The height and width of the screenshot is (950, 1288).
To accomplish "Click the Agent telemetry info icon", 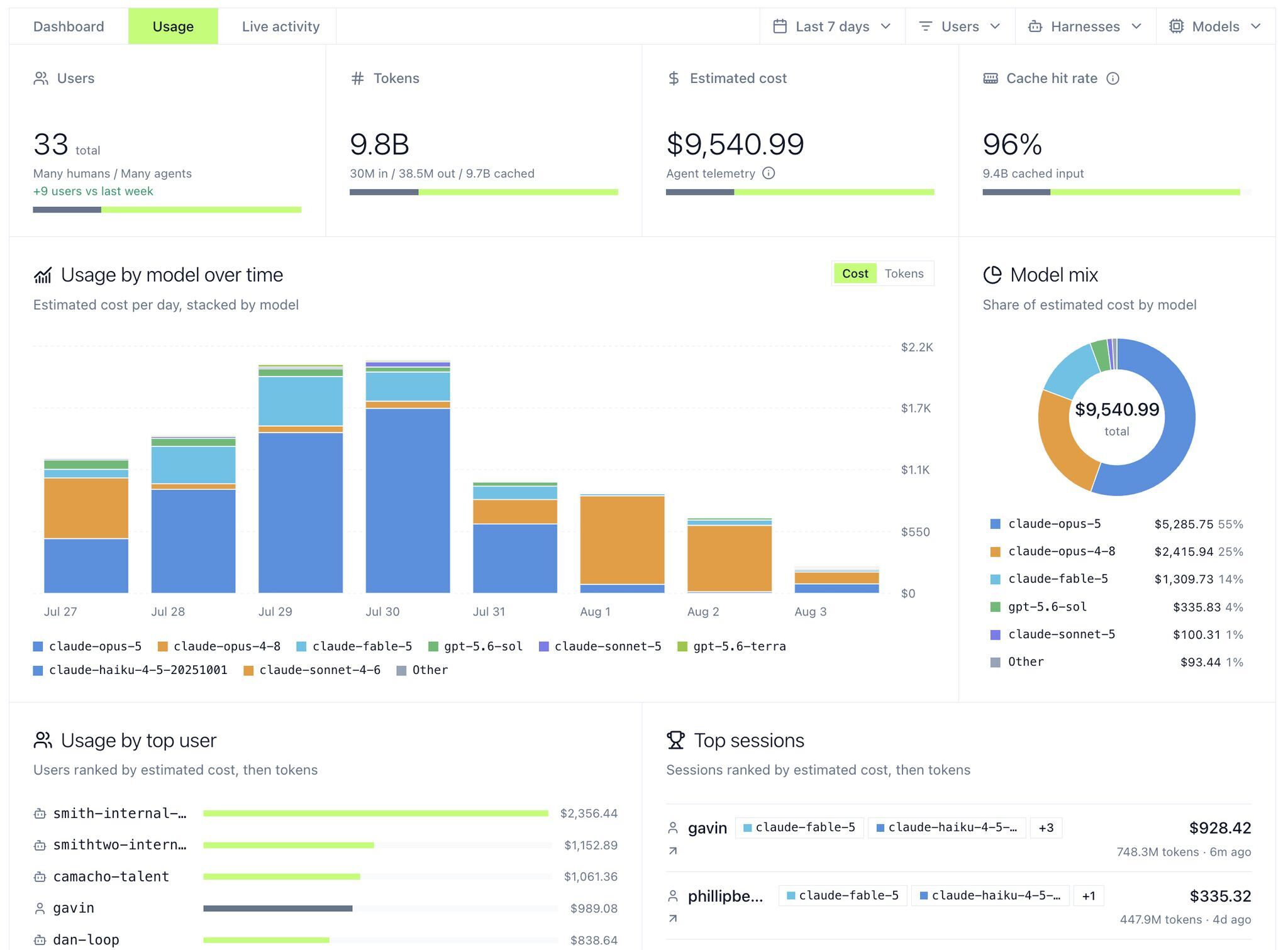I will pyautogui.click(x=769, y=174).
